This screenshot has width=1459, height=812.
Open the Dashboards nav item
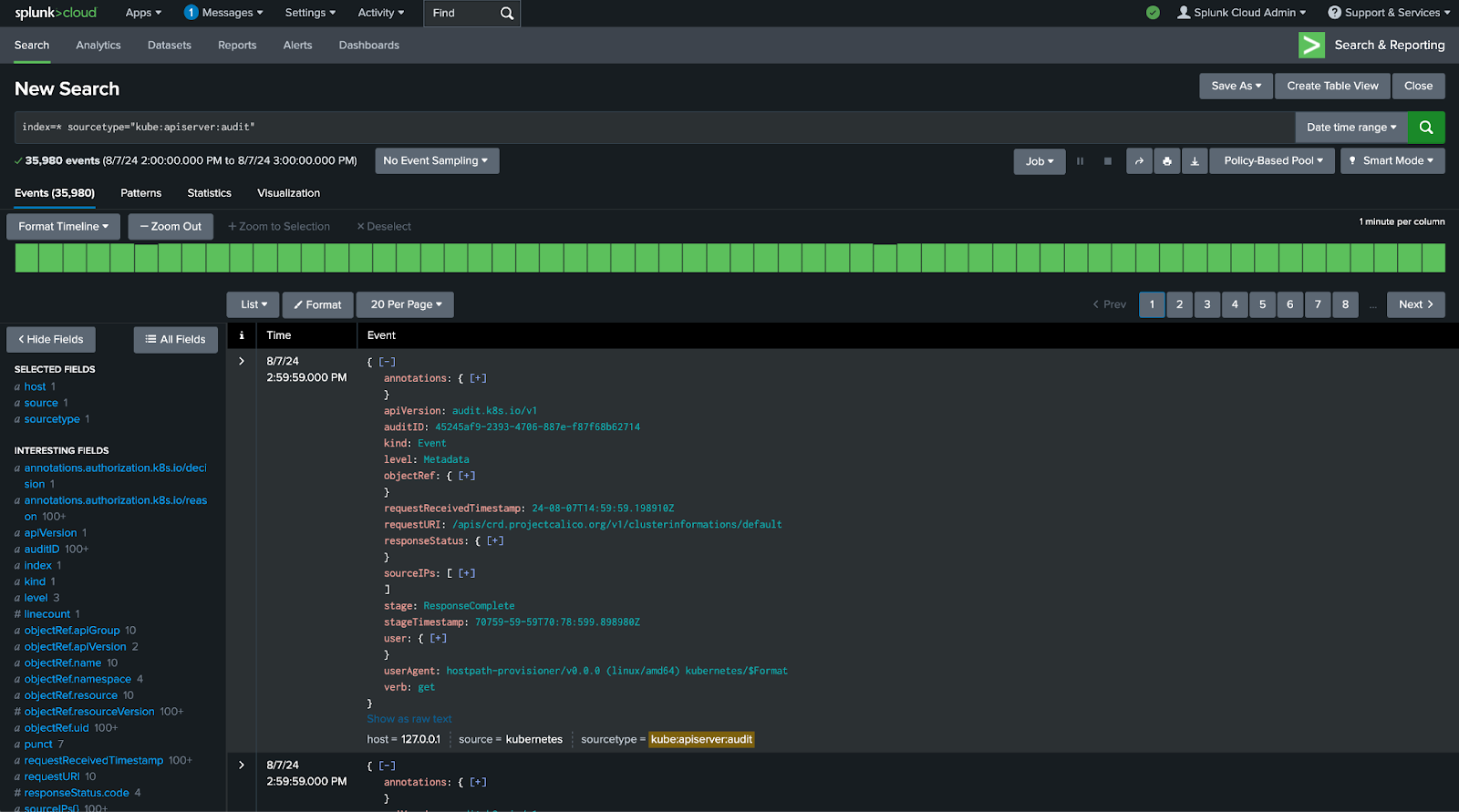pos(368,46)
